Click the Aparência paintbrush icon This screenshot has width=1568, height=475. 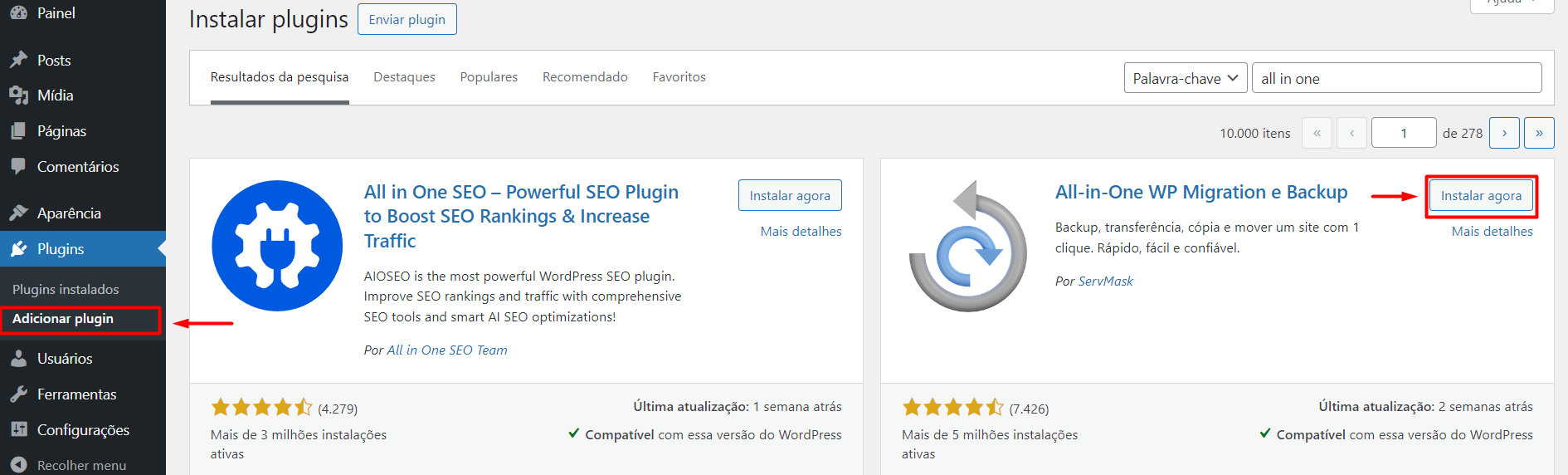pyautogui.click(x=18, y=213)
